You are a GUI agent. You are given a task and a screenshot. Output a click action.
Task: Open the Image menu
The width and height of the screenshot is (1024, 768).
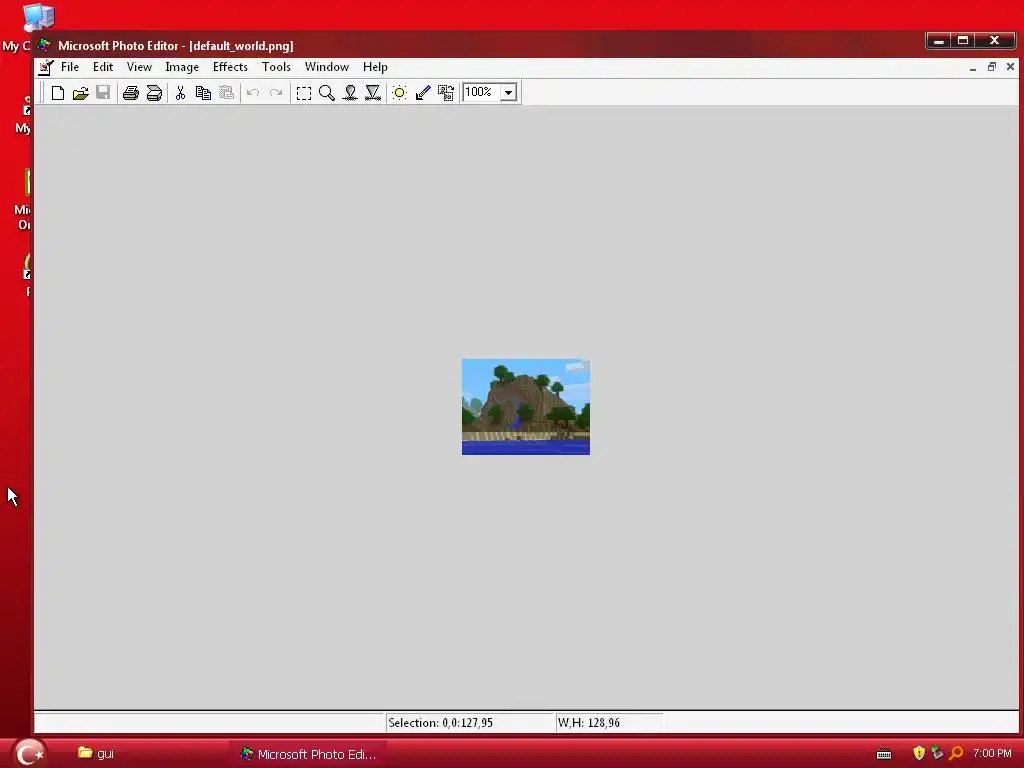(182, 67)
